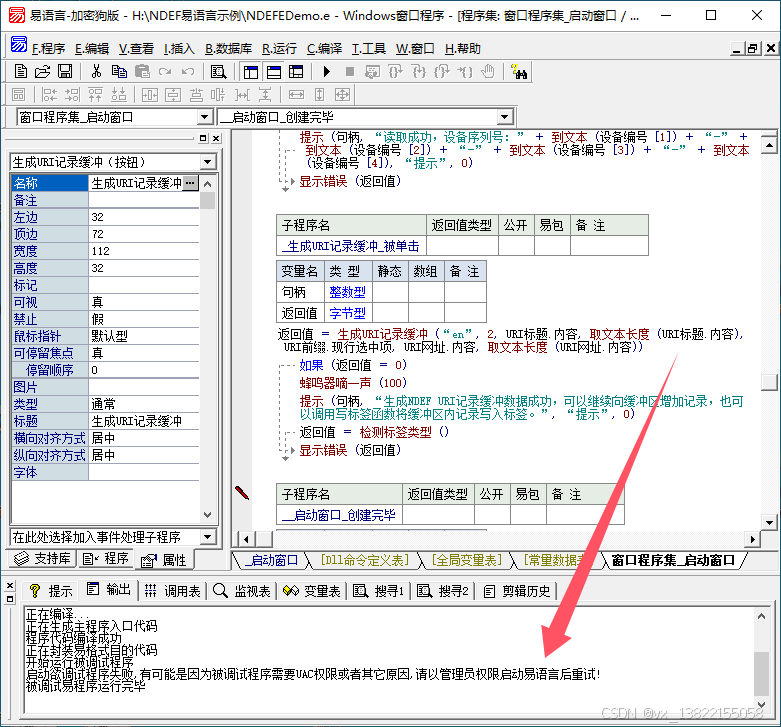Click the step out braces icon
This screenshot has width=781, height=727.
tap(442, 72)
